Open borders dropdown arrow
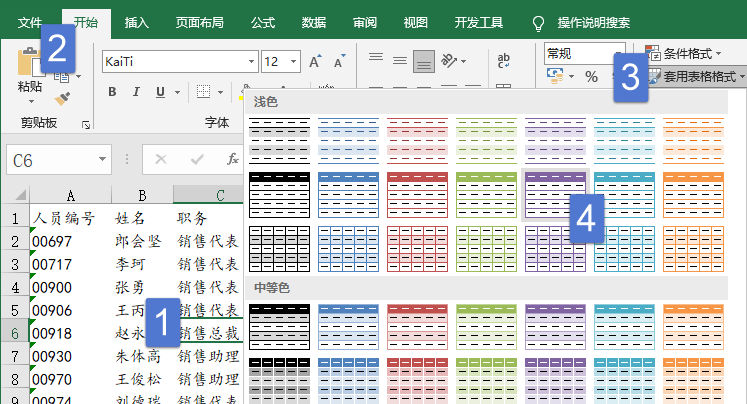 (x=221, y=92)
